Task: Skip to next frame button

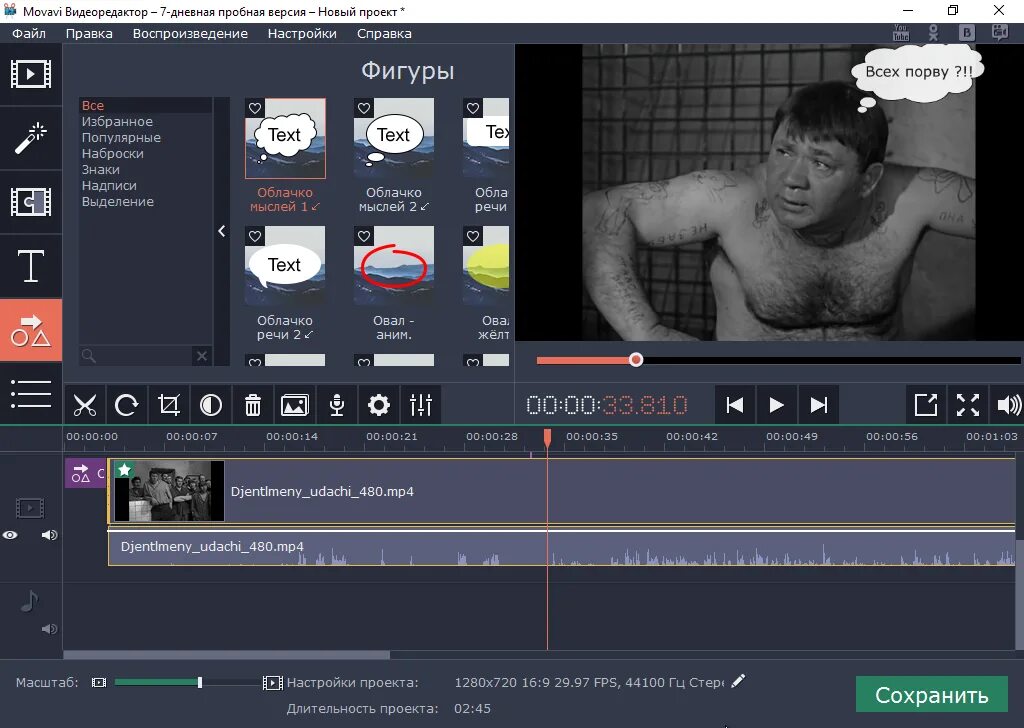Action: tap(818, 405)
